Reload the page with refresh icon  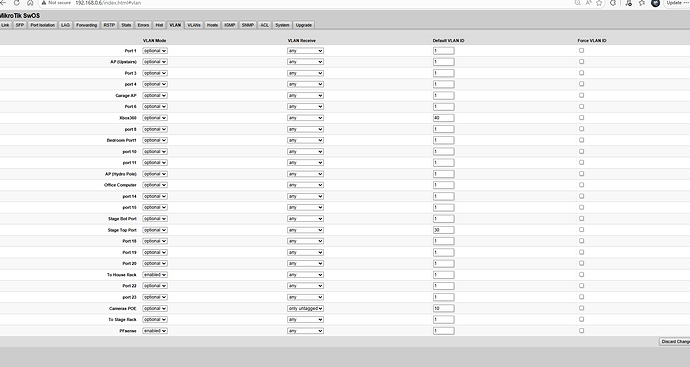(x=16, y=3)
